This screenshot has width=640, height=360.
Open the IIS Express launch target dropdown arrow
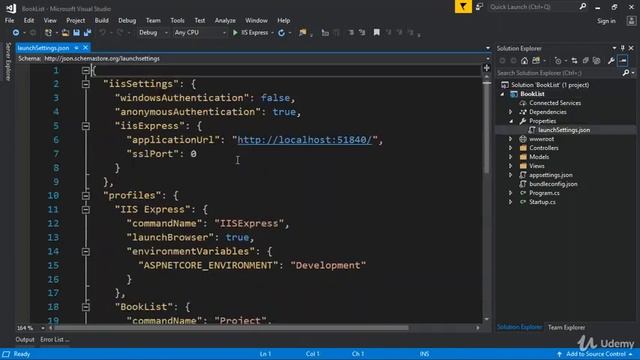[x=272, y=33]
